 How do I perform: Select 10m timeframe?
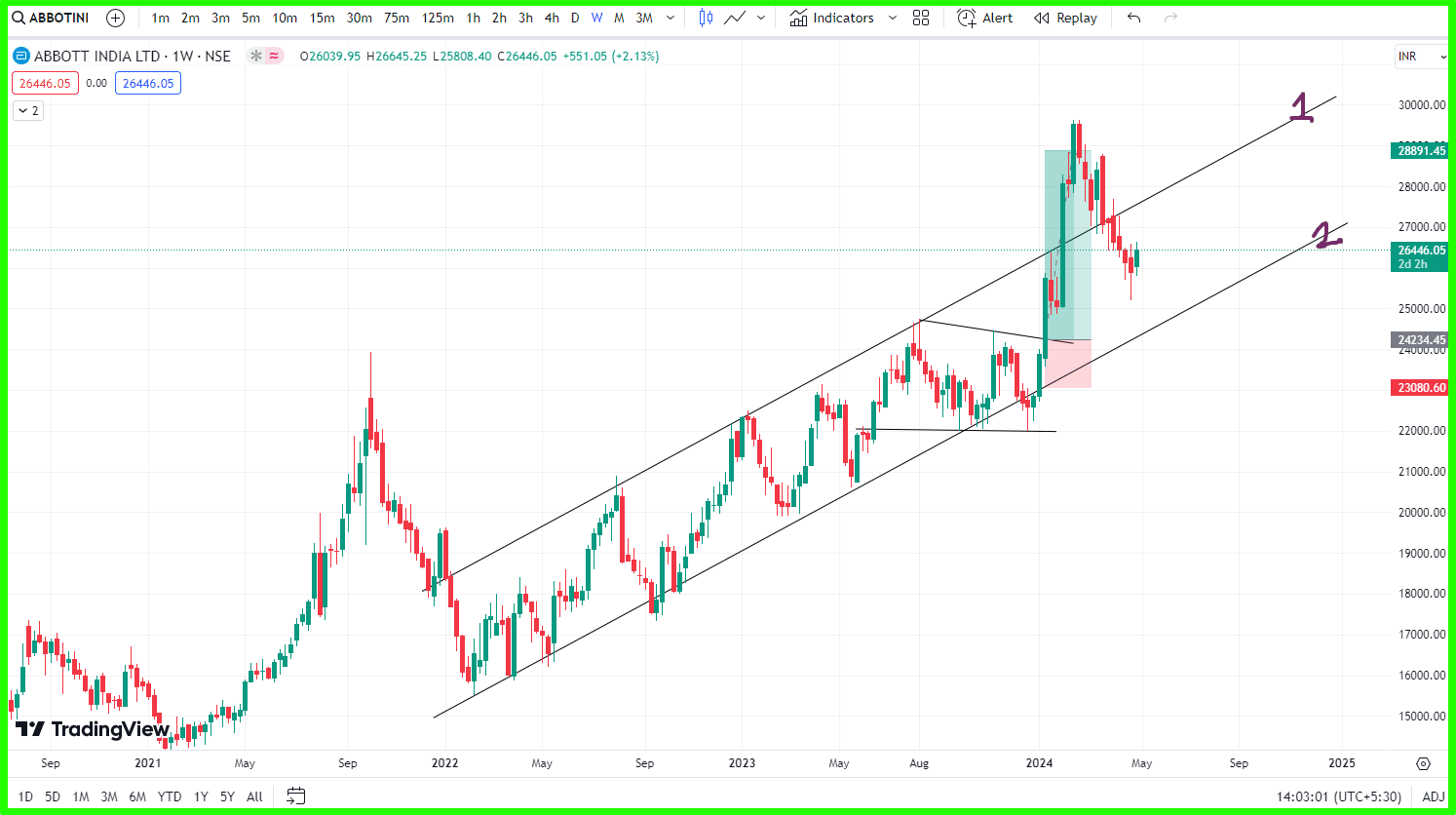pyautogui.click(x=285, y=18)
